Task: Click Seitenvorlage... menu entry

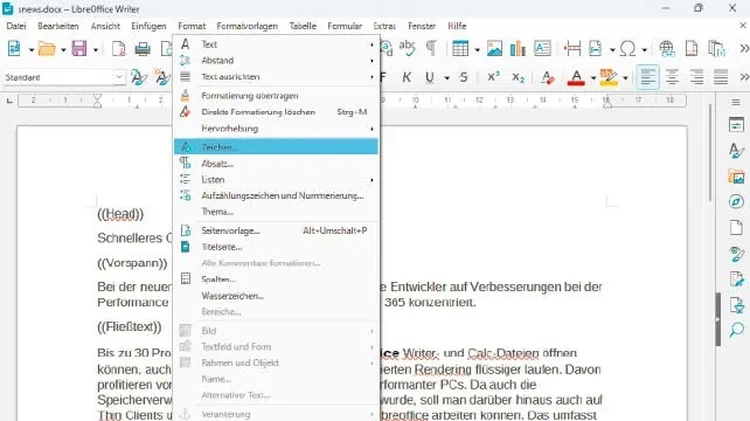Action: pos(231,230)
